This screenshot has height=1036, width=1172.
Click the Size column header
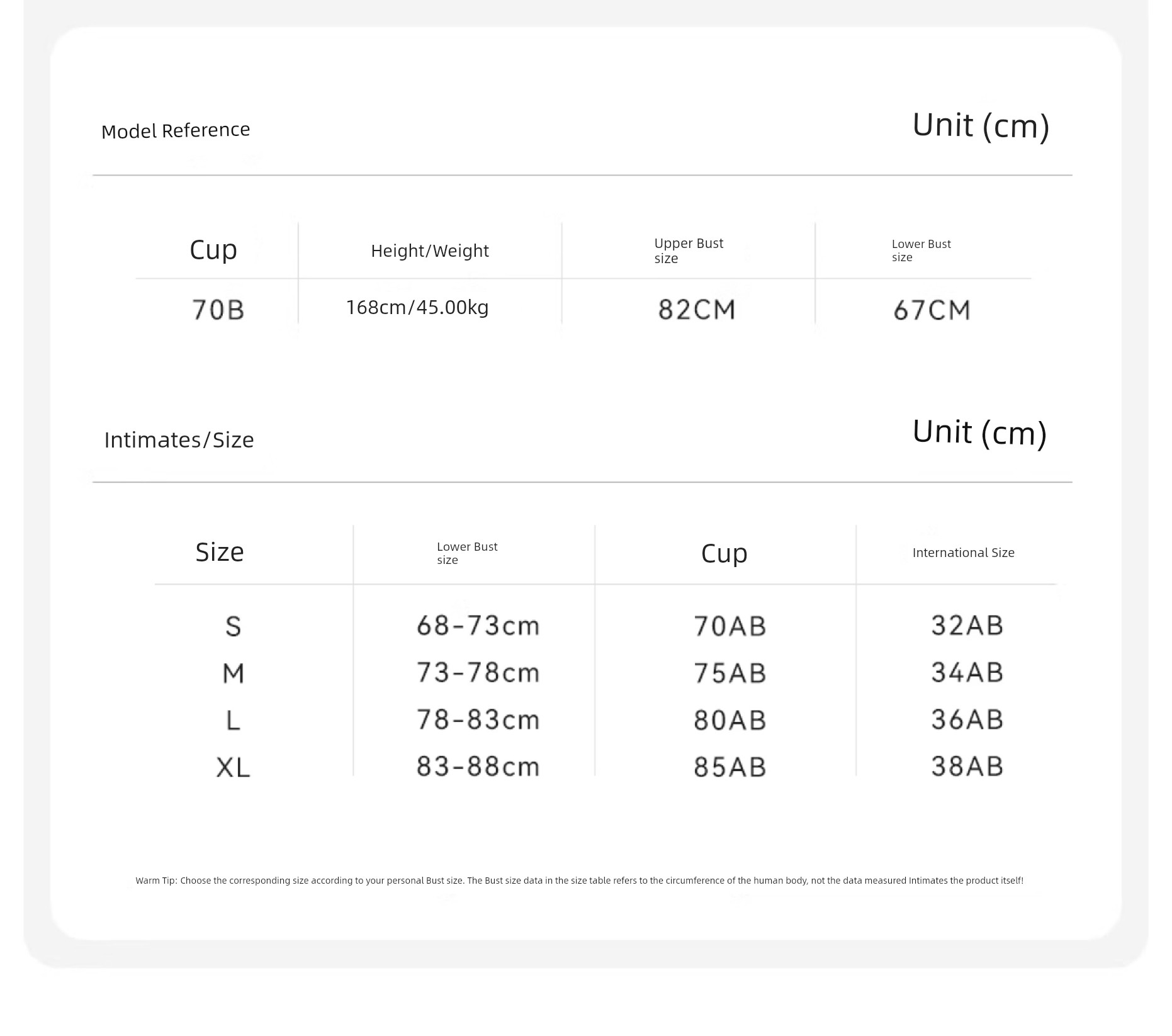pos(219,552)
